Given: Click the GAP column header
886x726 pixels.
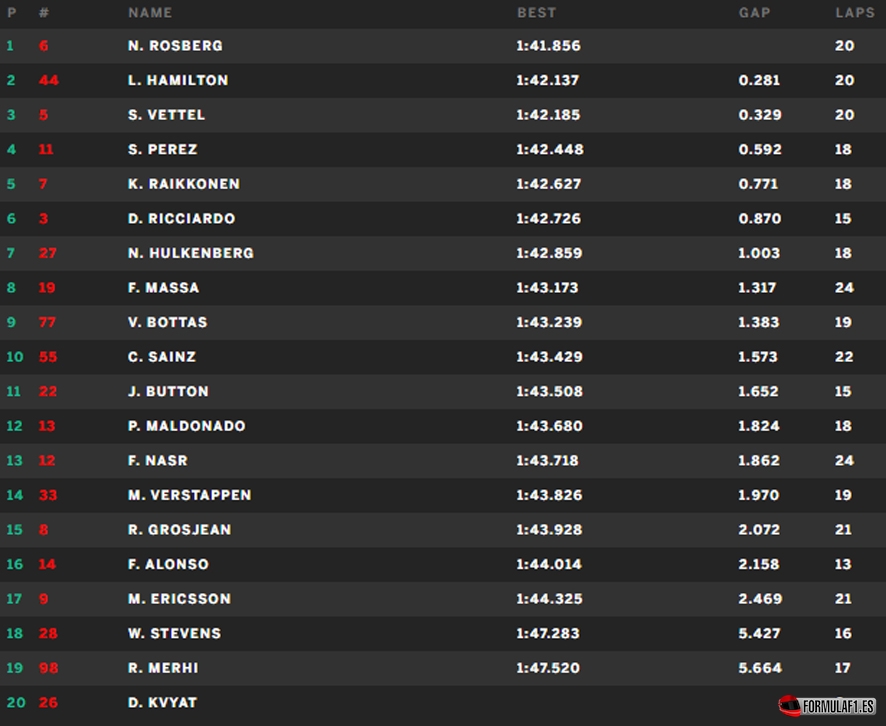Looking at the screenshot, I should click(x=754, y=12).
